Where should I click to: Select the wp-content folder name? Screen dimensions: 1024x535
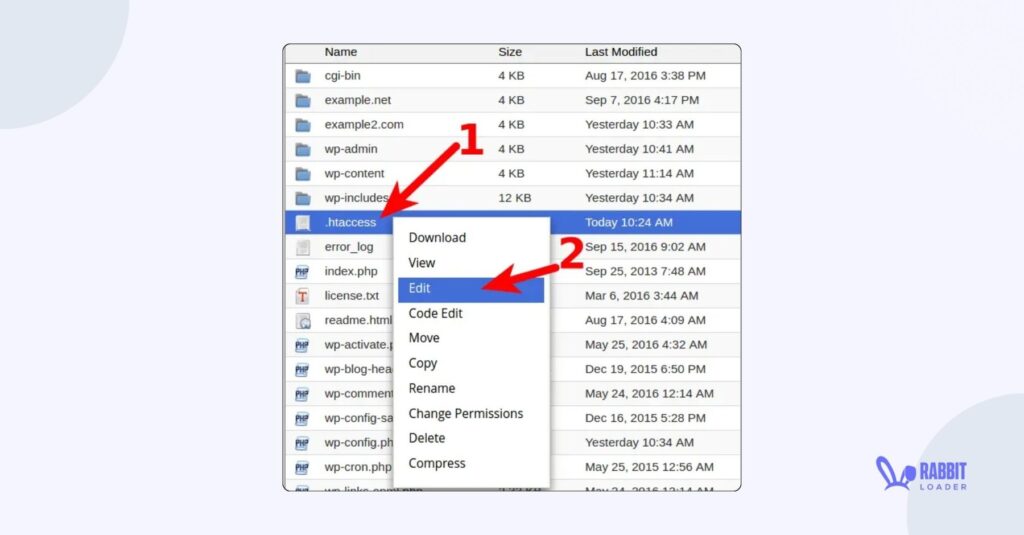tap(355, 174)
